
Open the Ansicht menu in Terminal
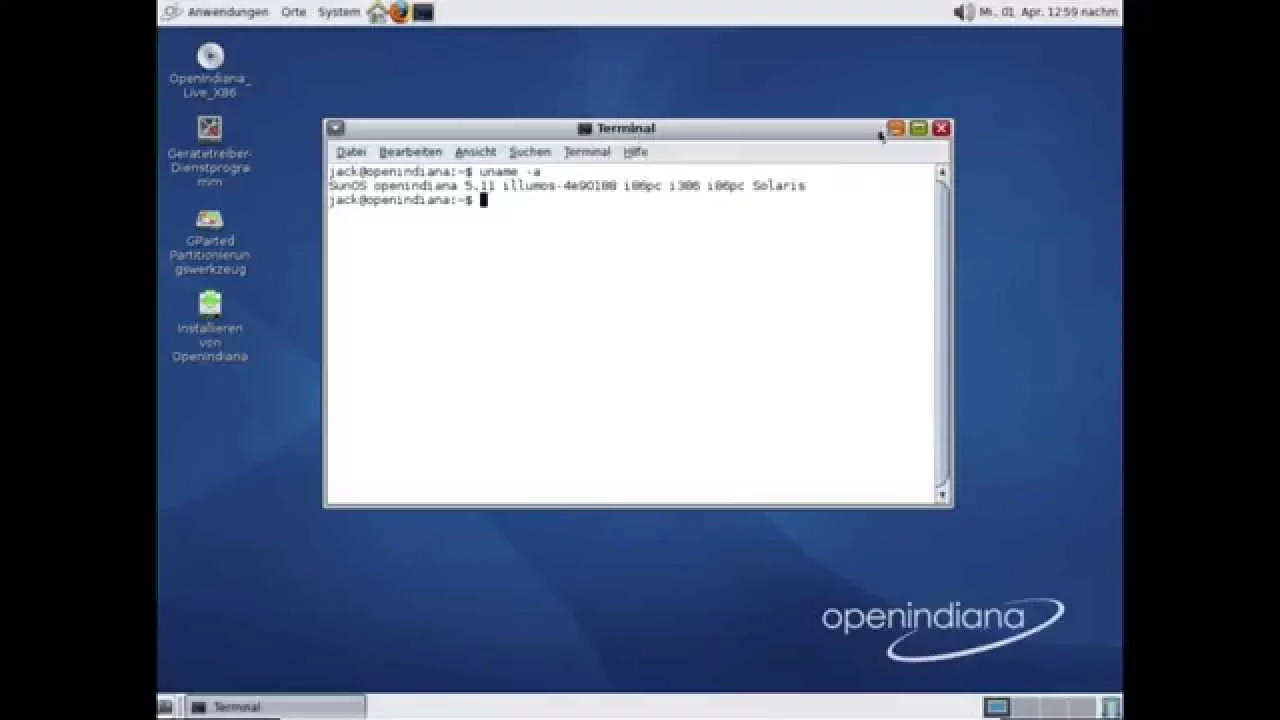[x=475, y=152]
